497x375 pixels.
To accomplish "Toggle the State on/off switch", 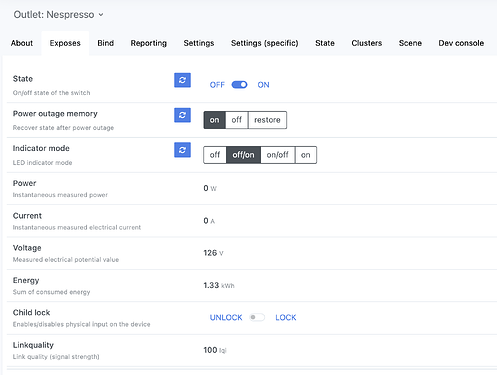I will click(239, 85).
